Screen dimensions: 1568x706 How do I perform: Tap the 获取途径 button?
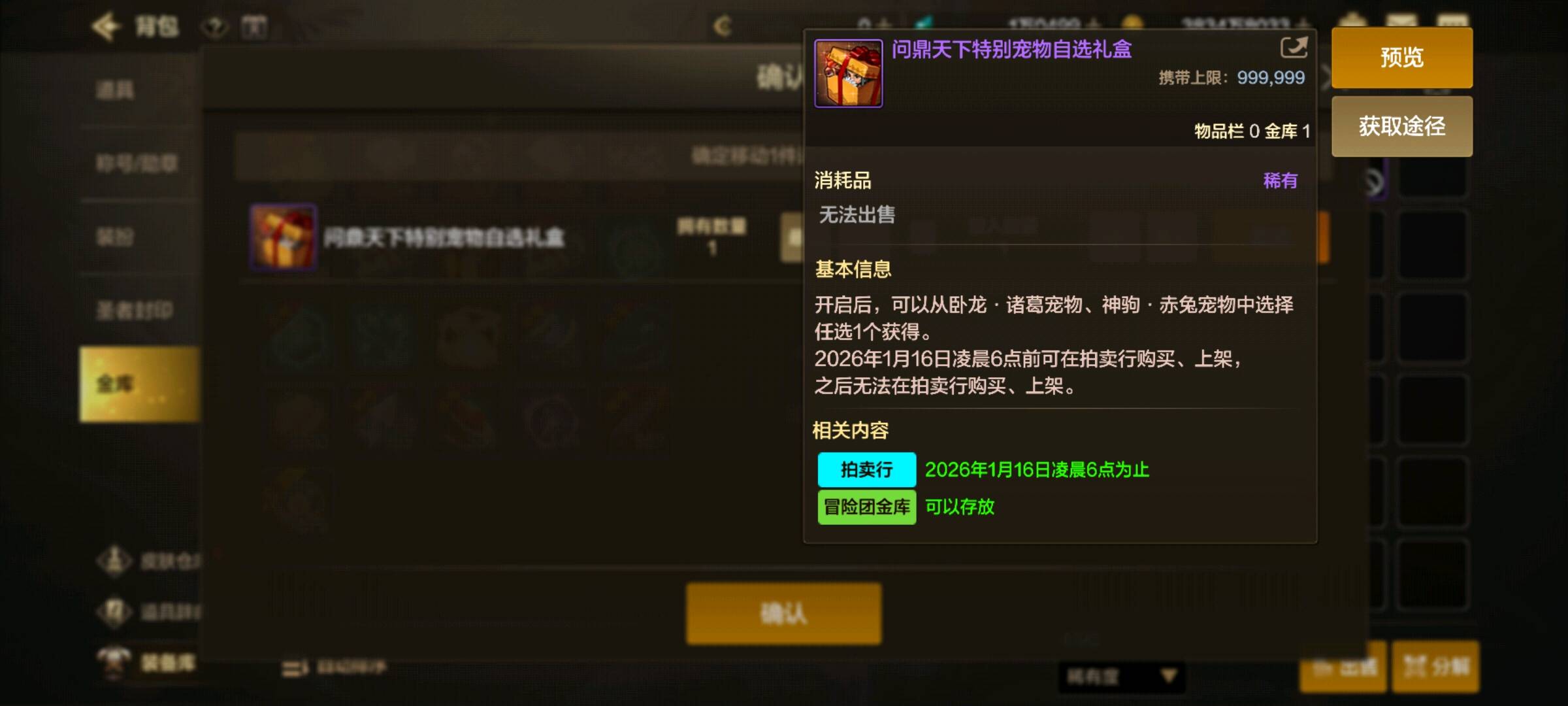1402,126
